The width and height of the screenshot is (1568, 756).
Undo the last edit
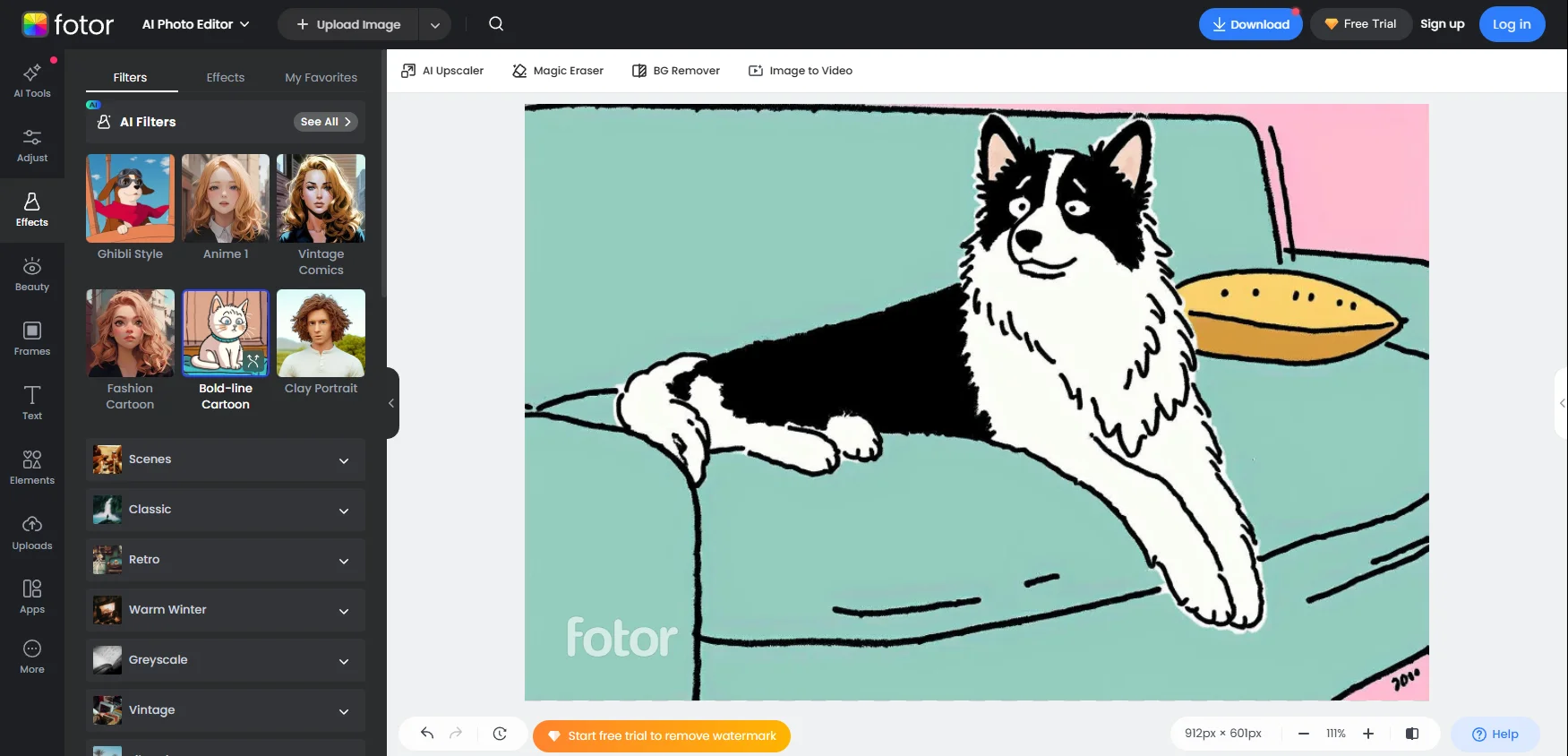pyautogui.click(x=427, y=734)
